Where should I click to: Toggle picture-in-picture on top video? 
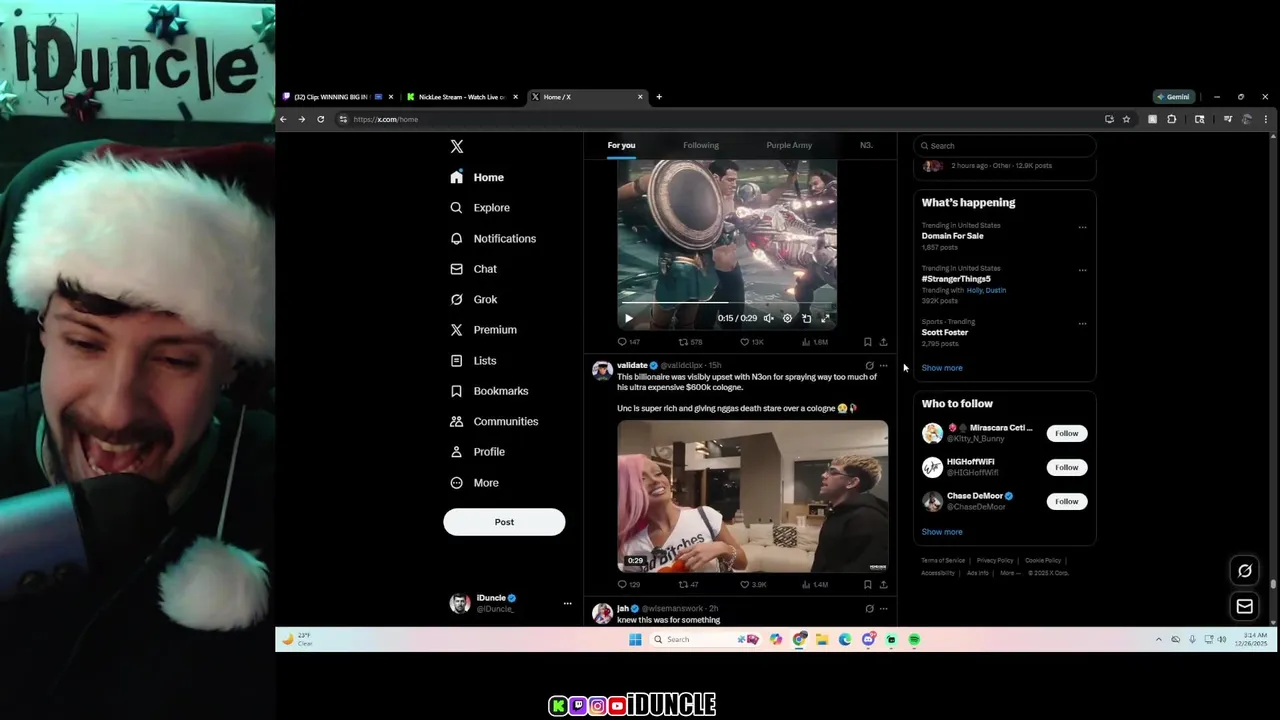coord(806,318)
